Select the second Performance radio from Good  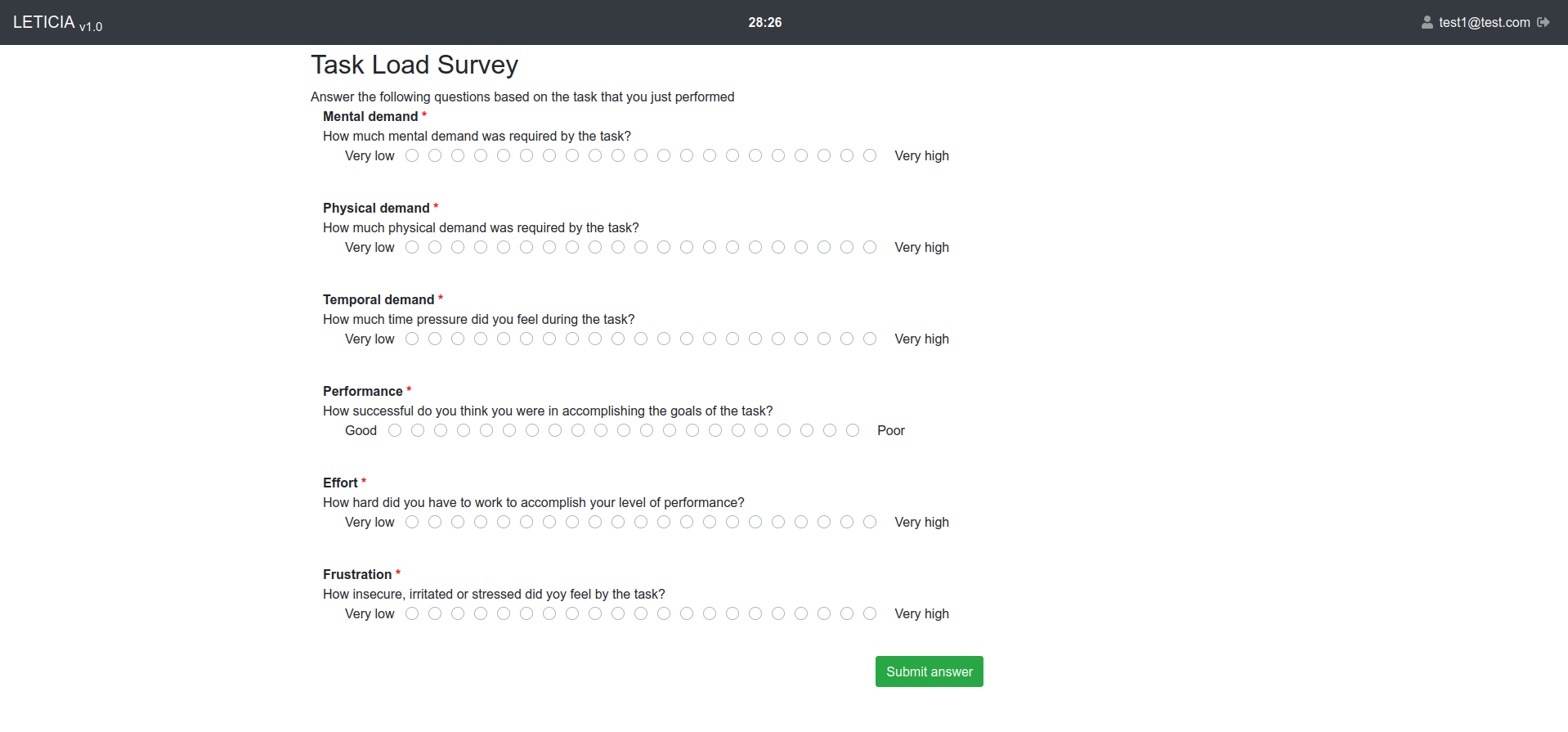pyautogui.click(x=418, y=430)
